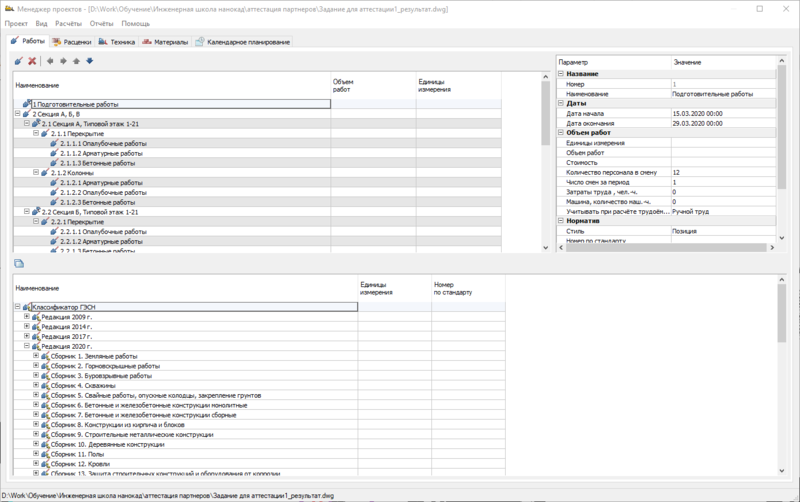Click the move left arrow icon
800x502 pixels.
pyautogui.click(x=50, y=61)
